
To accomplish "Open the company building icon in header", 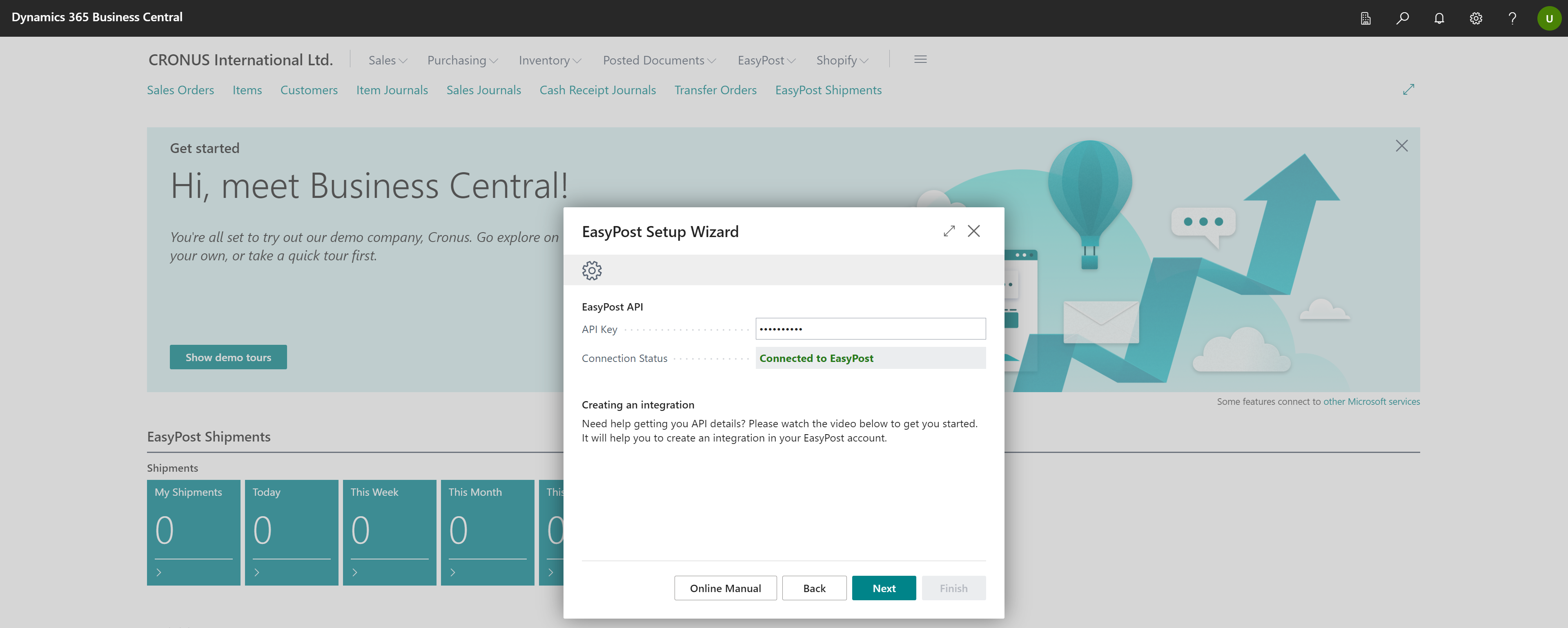I will [1365, 18].
